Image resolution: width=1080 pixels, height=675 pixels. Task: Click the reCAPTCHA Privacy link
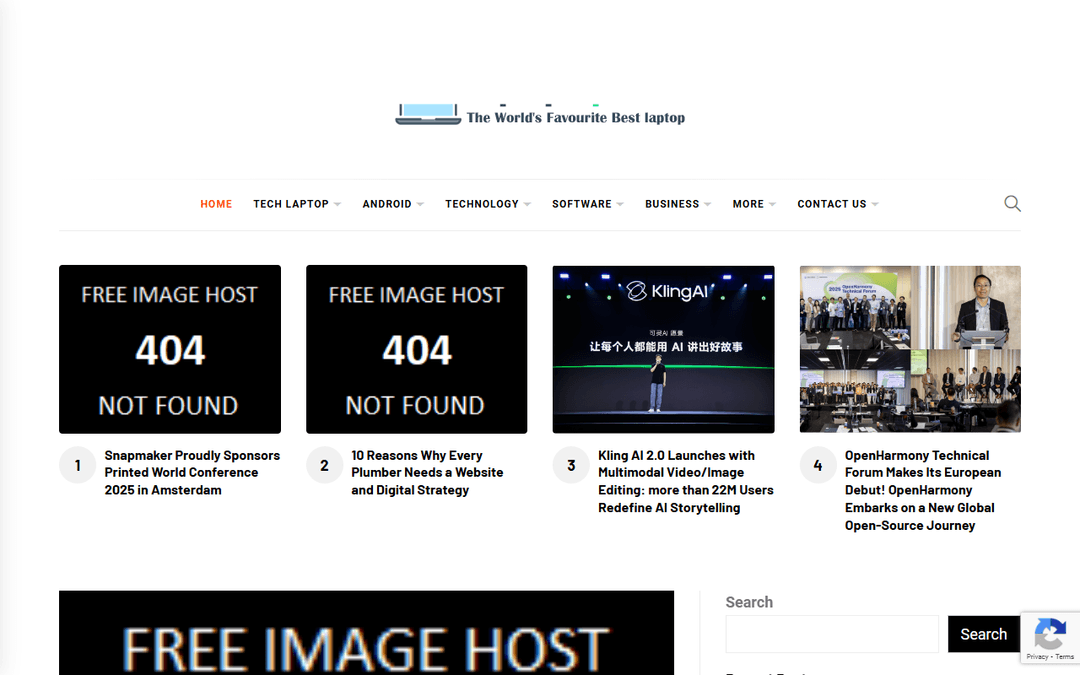[1037, 657]
